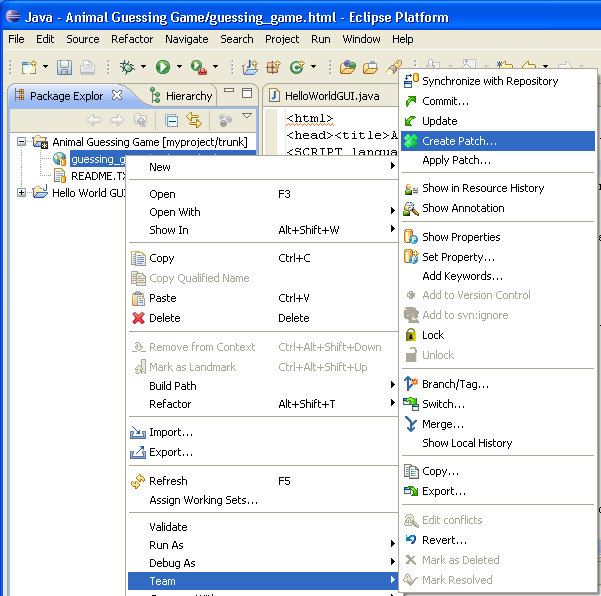This screenshot has height=596, width=601.
Task: Click Show Properties in submenu
Action: [498, 237]
